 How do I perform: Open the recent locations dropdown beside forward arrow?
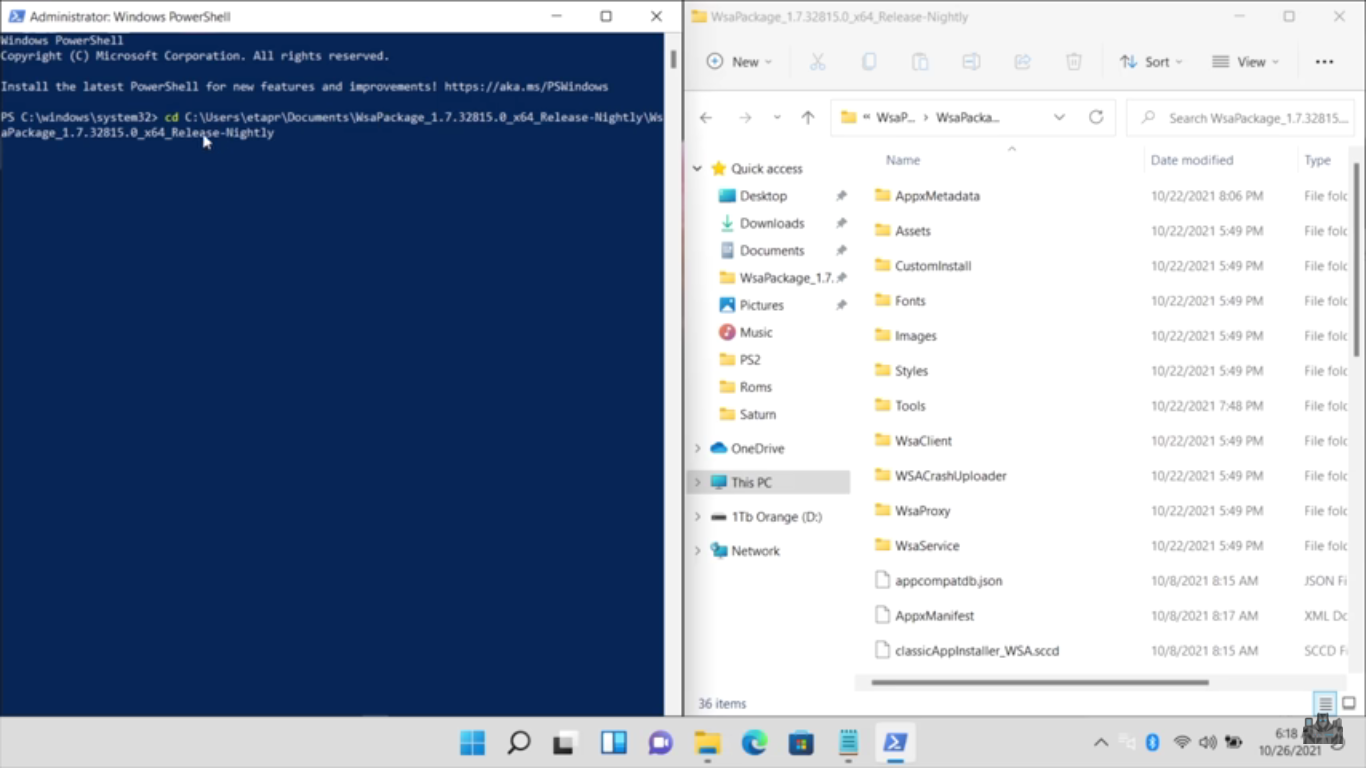point(777,117)
